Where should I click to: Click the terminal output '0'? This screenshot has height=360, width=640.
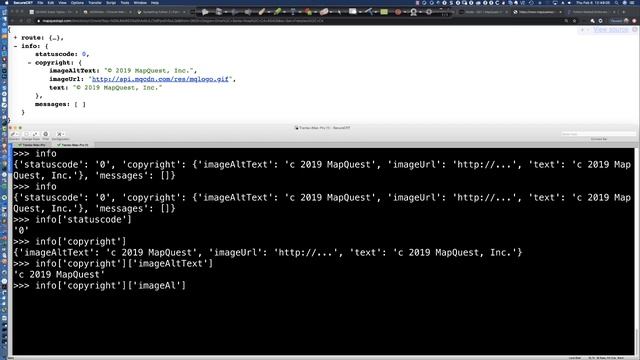21,231
